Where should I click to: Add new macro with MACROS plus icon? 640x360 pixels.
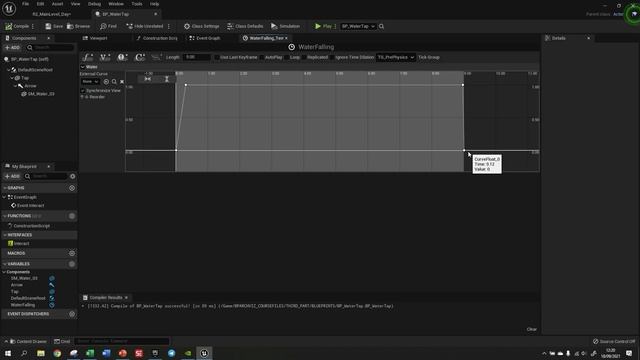click(72, 253)
